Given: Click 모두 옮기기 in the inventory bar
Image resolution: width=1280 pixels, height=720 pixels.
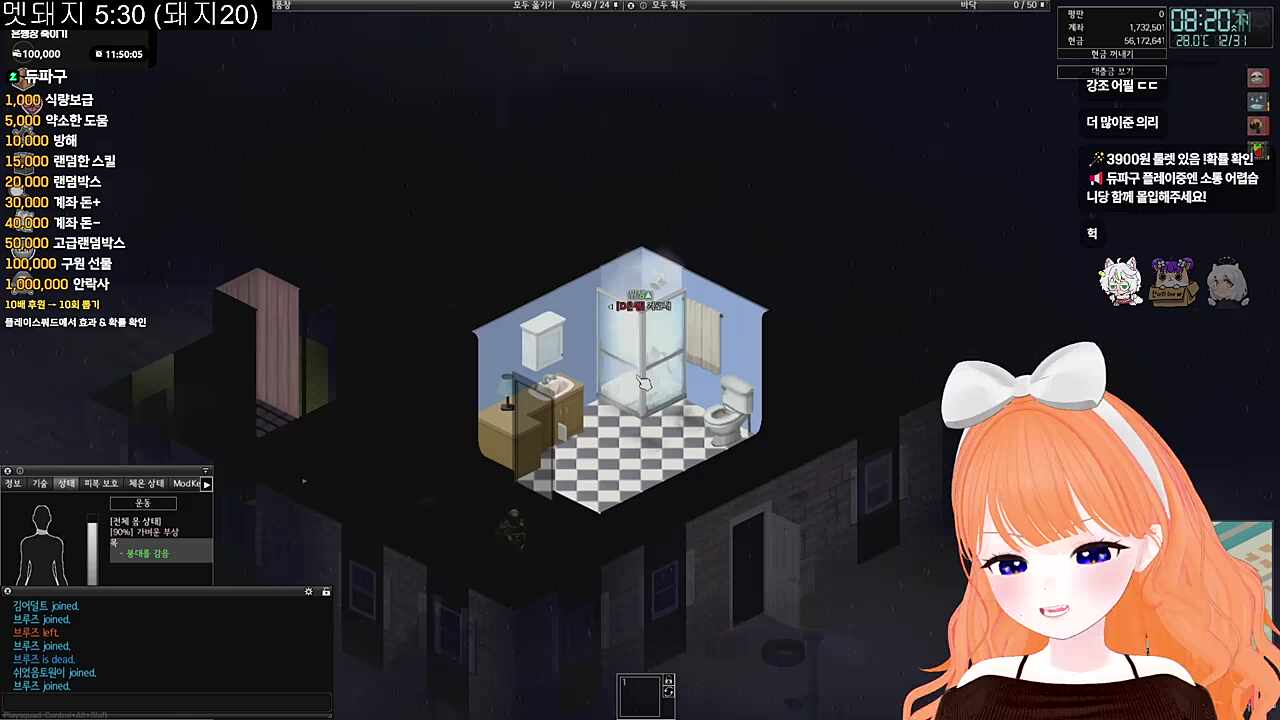Looking at the screenshot, I should click(x=534, y=5).
